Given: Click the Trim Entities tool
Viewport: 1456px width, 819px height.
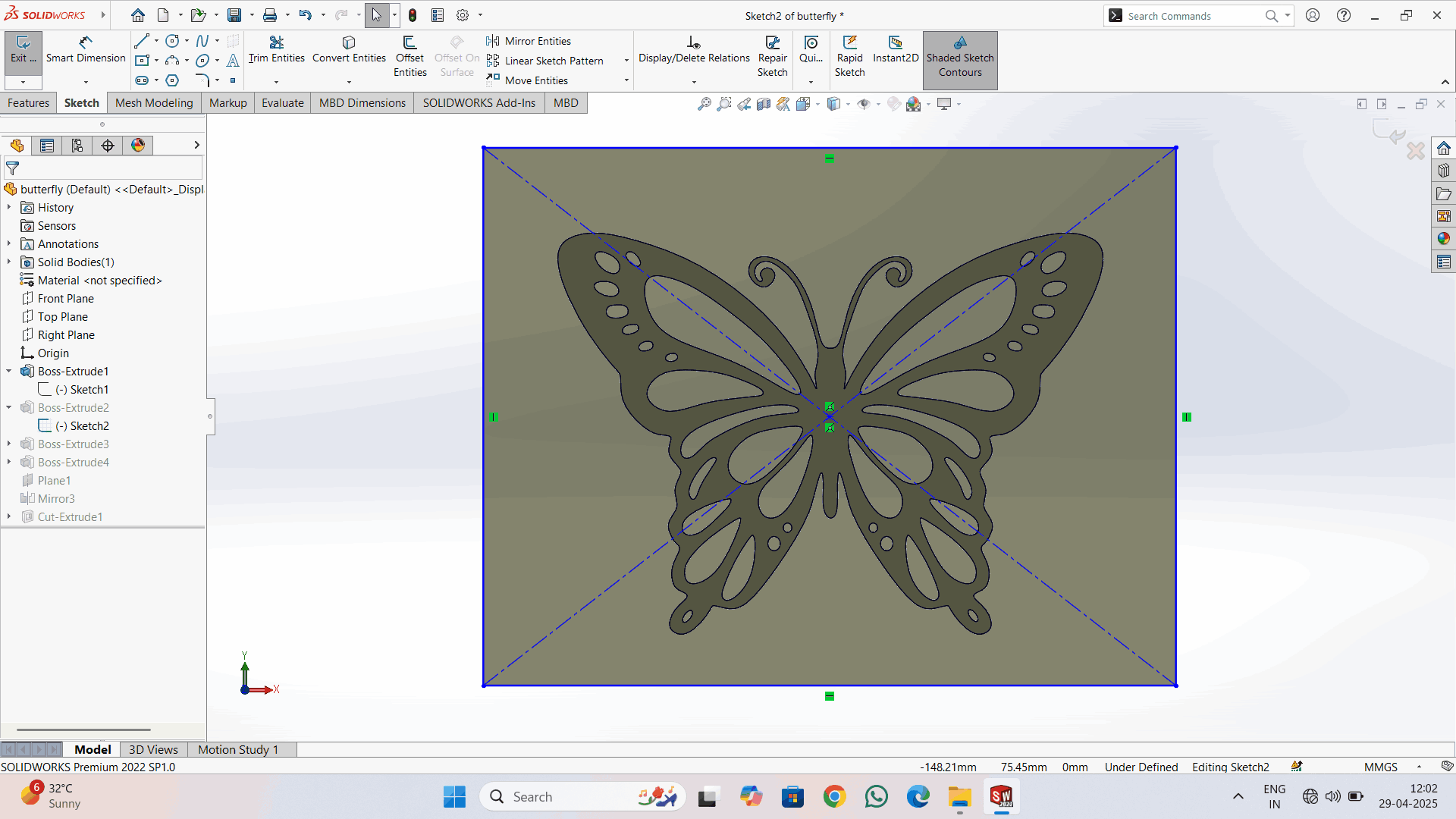Looking at the screenshot, I should (x=276, y=50).
